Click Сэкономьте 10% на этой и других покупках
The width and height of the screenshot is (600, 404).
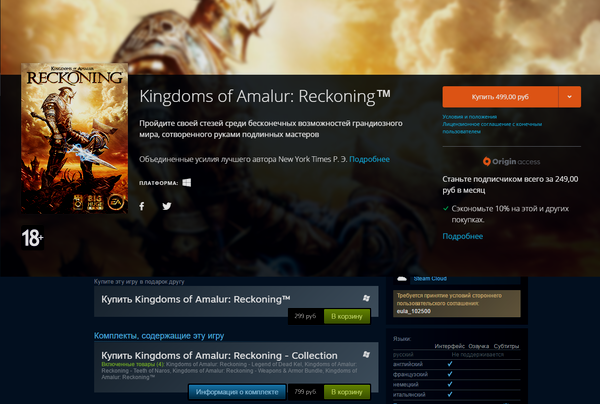click(x=510, y=214)
